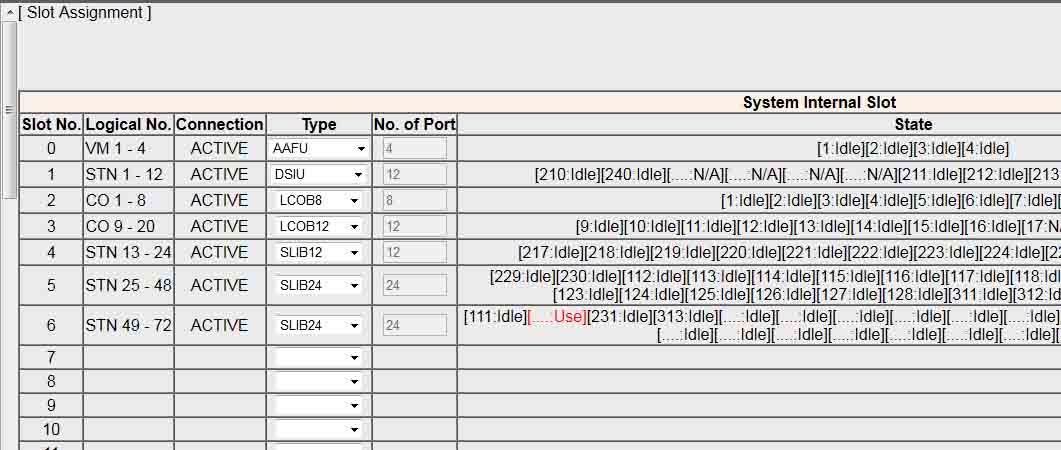Viewport: 1061px width, 450px height.
Task: Open the SLIB12 type dropdown for slot 4
Action: [319, 252]
